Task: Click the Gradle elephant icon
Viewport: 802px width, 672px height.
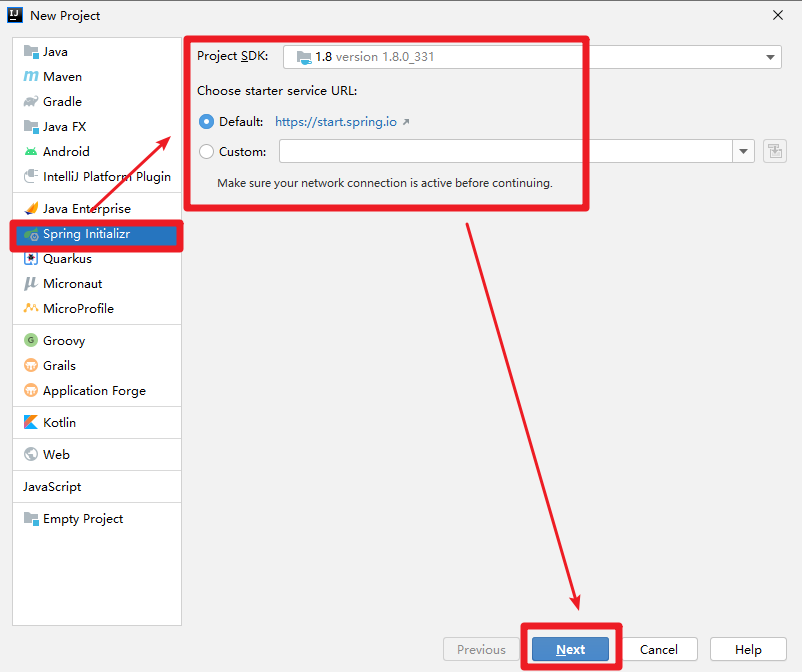Action: pyautogui.click(x=31, y=101)
